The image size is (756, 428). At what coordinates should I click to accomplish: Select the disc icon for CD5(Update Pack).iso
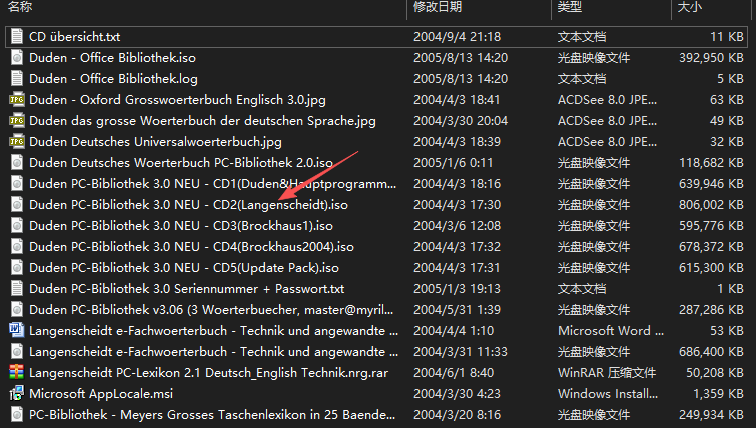(x=16, y=267)
